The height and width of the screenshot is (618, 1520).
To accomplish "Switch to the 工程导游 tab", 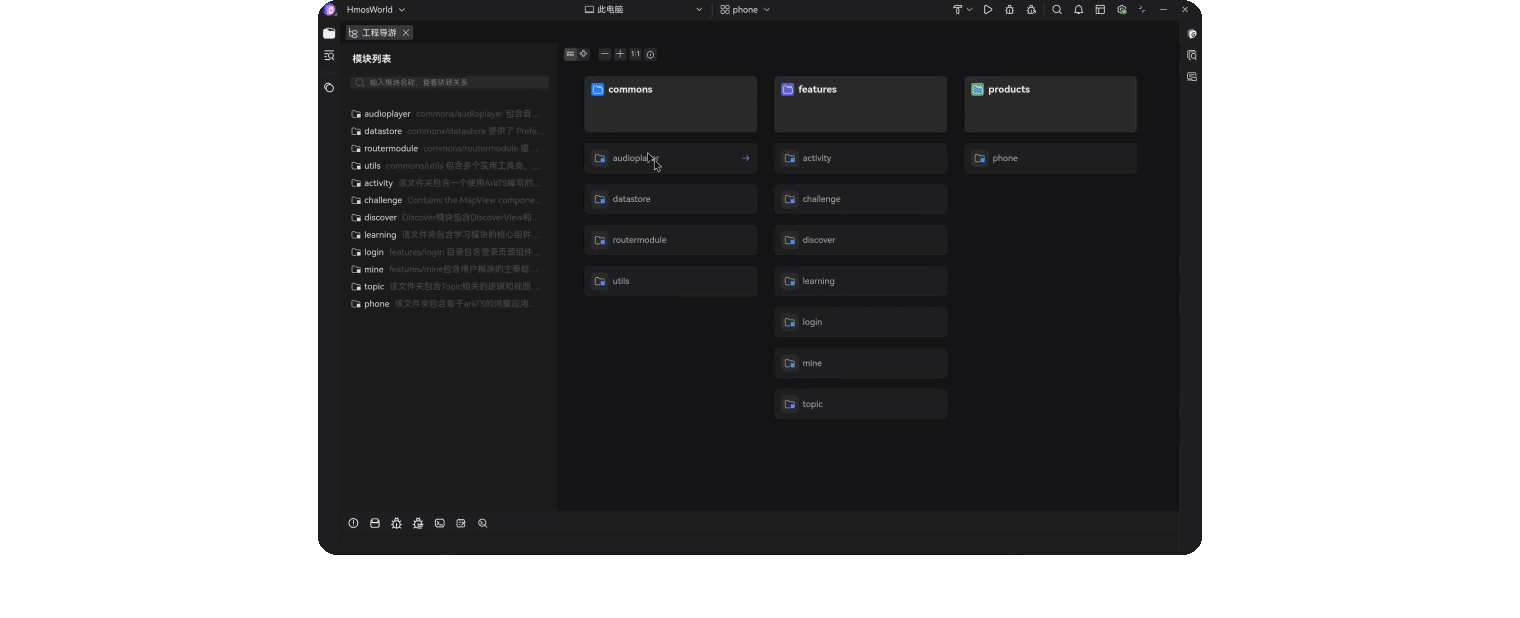I will 378,32.
